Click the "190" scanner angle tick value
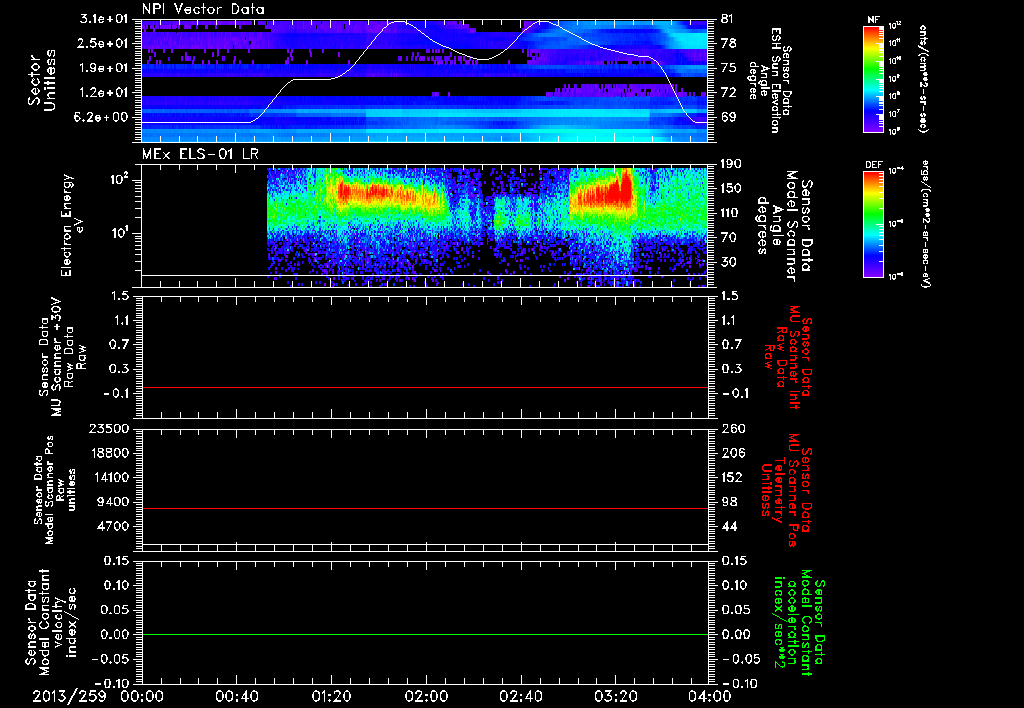1024x708 pixels. coord(731,163)
